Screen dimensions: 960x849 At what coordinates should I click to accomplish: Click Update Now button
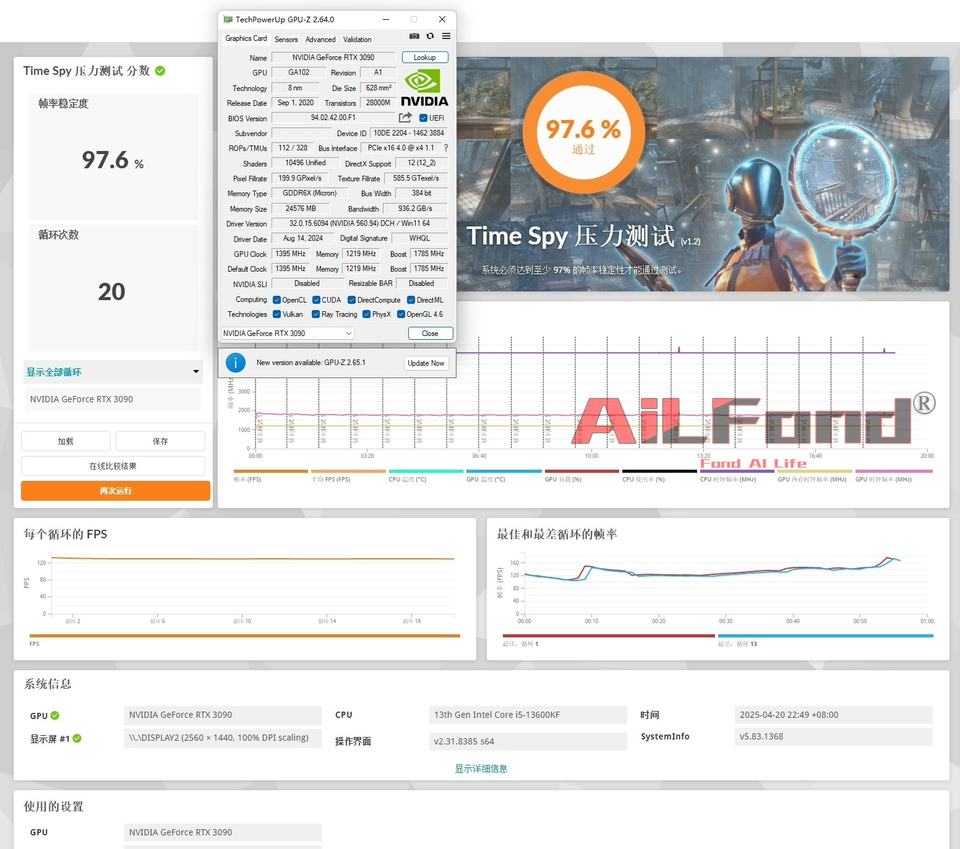click(x=426, y=363)
